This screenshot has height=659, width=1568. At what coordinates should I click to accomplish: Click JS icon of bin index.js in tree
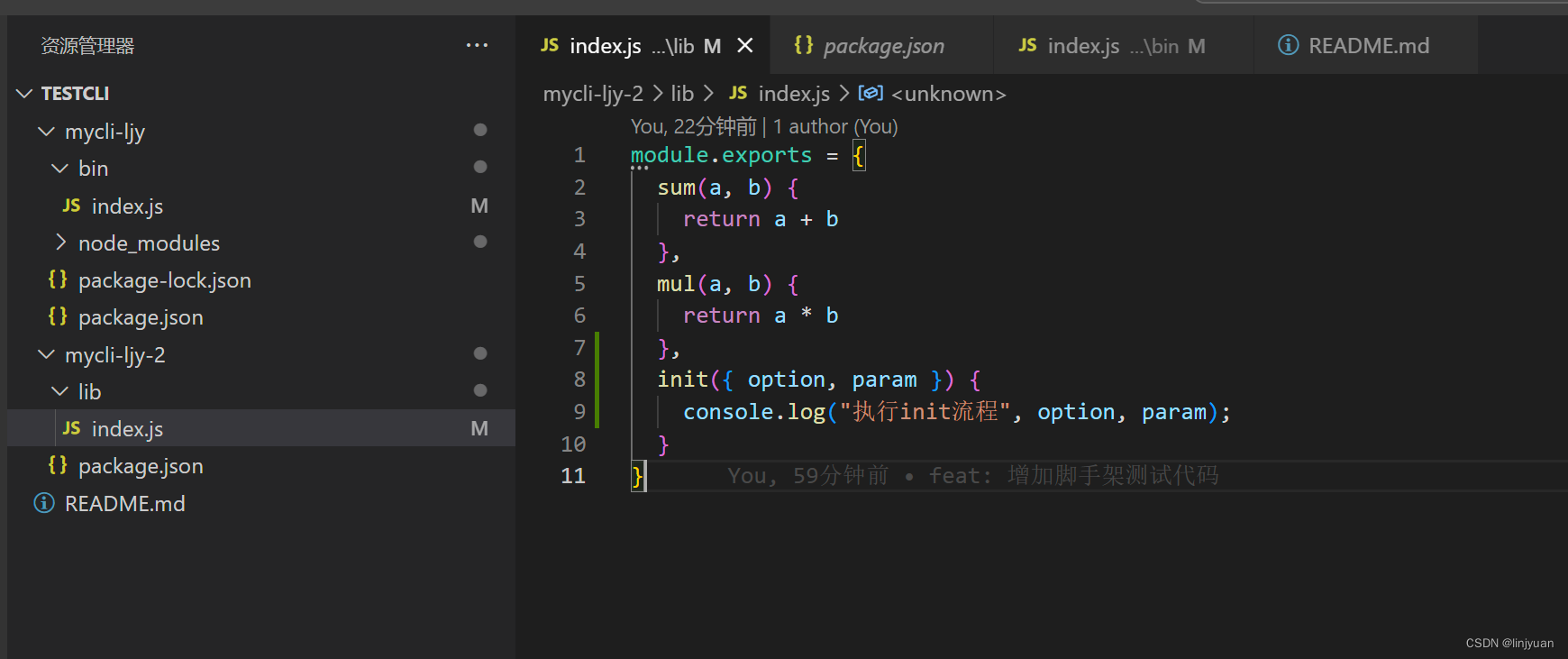(x=72, y=206)
